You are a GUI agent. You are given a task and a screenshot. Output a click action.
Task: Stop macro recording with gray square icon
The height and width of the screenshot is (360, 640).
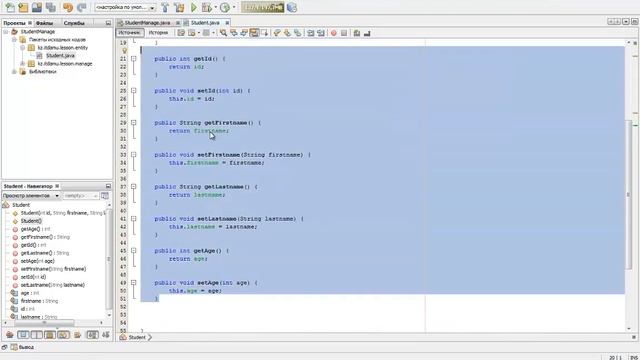coord(344,33)
